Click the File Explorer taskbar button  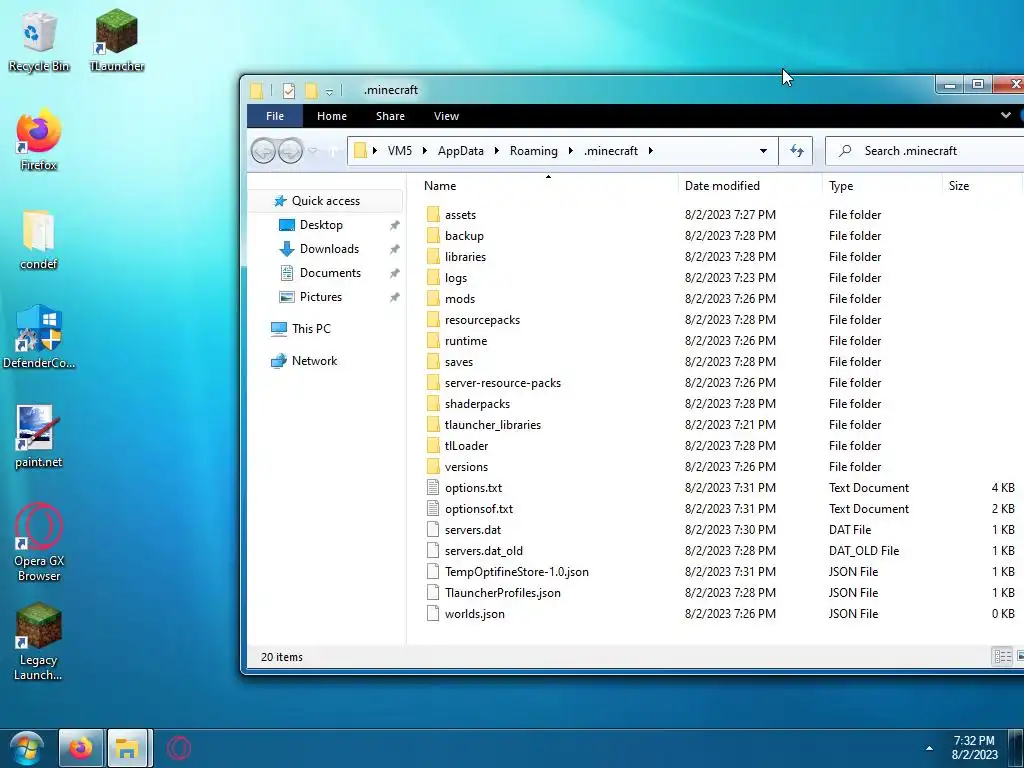(x=129, y=748)
